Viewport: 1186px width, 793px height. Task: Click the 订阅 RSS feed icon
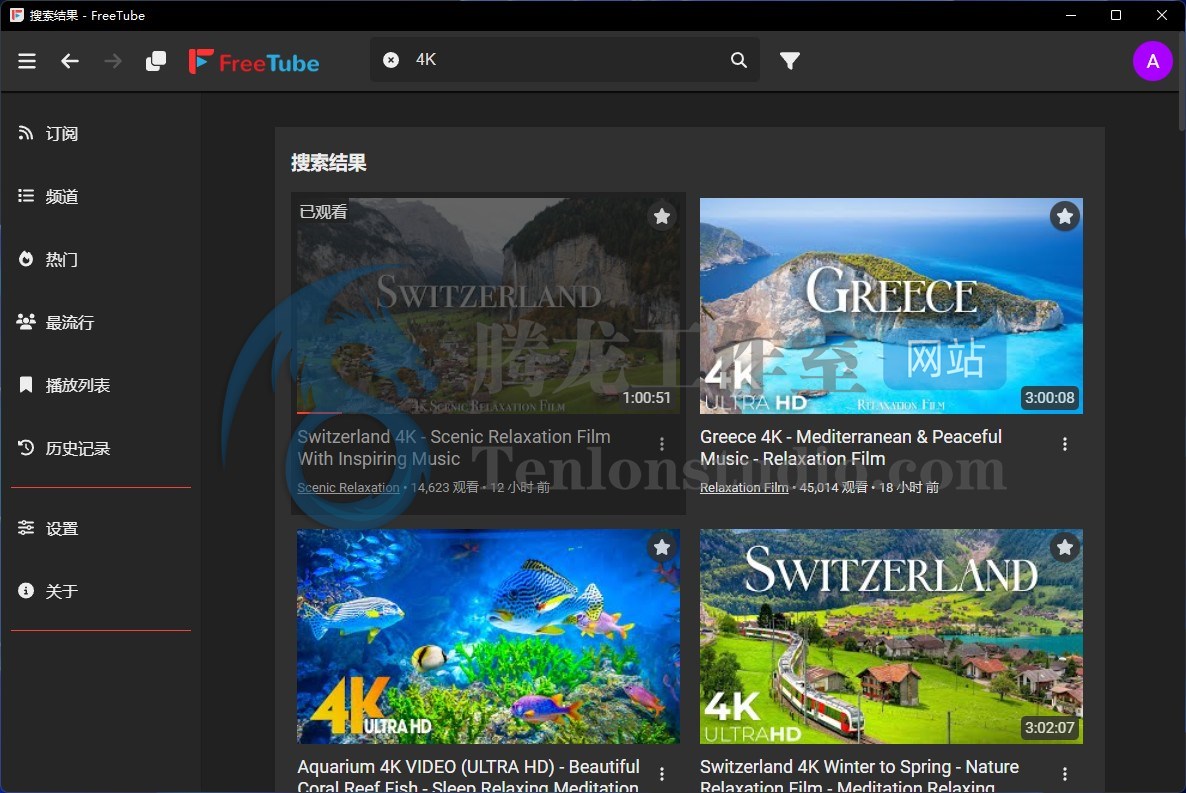pyautogui.click(x=26, y=133)
